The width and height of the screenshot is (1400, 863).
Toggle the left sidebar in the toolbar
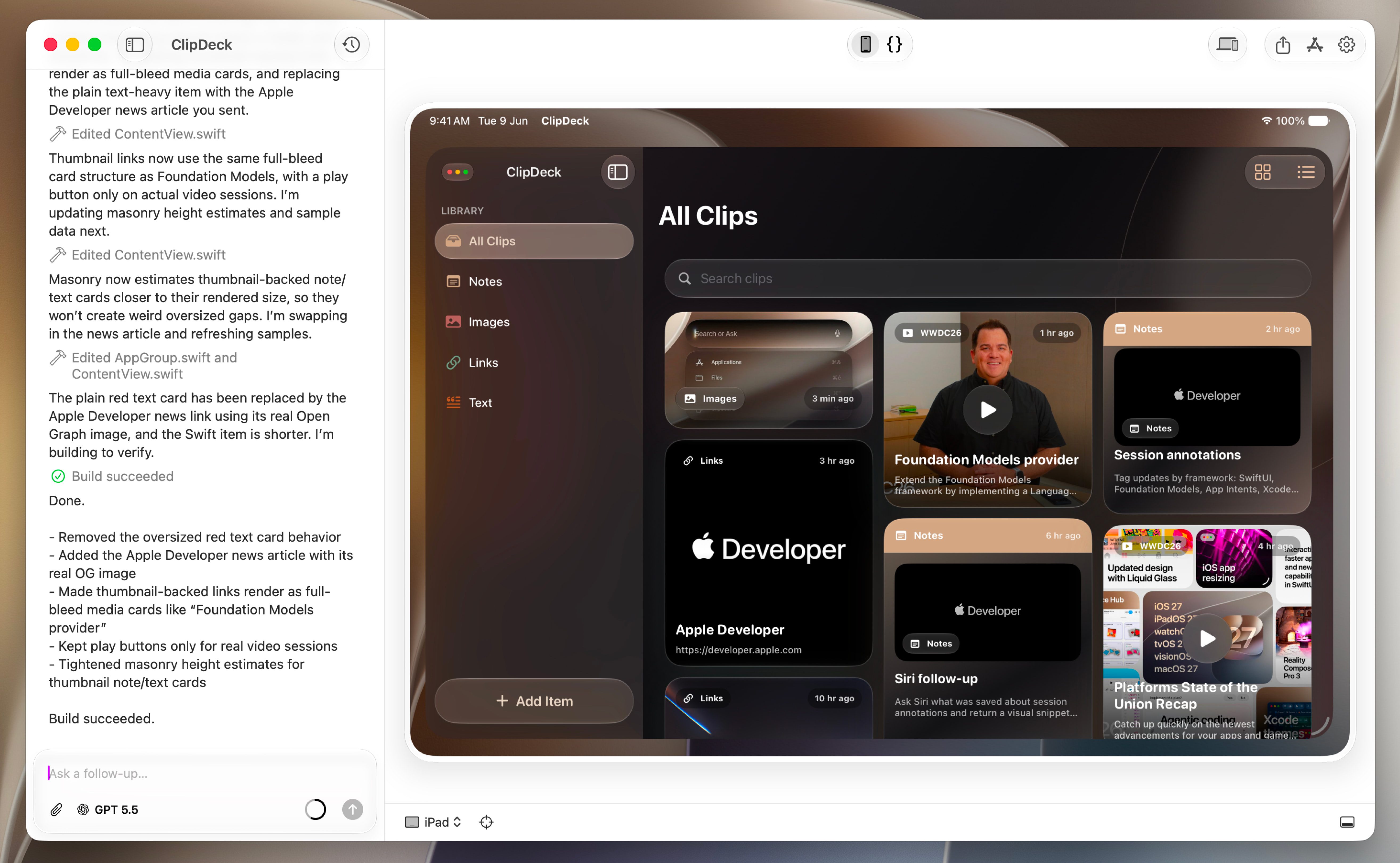[x=135, y=44]
